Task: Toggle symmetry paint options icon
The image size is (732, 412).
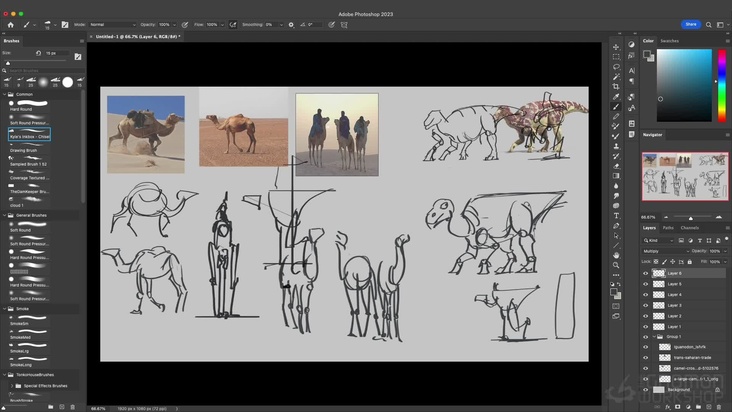Action: [x=344, y=25]
